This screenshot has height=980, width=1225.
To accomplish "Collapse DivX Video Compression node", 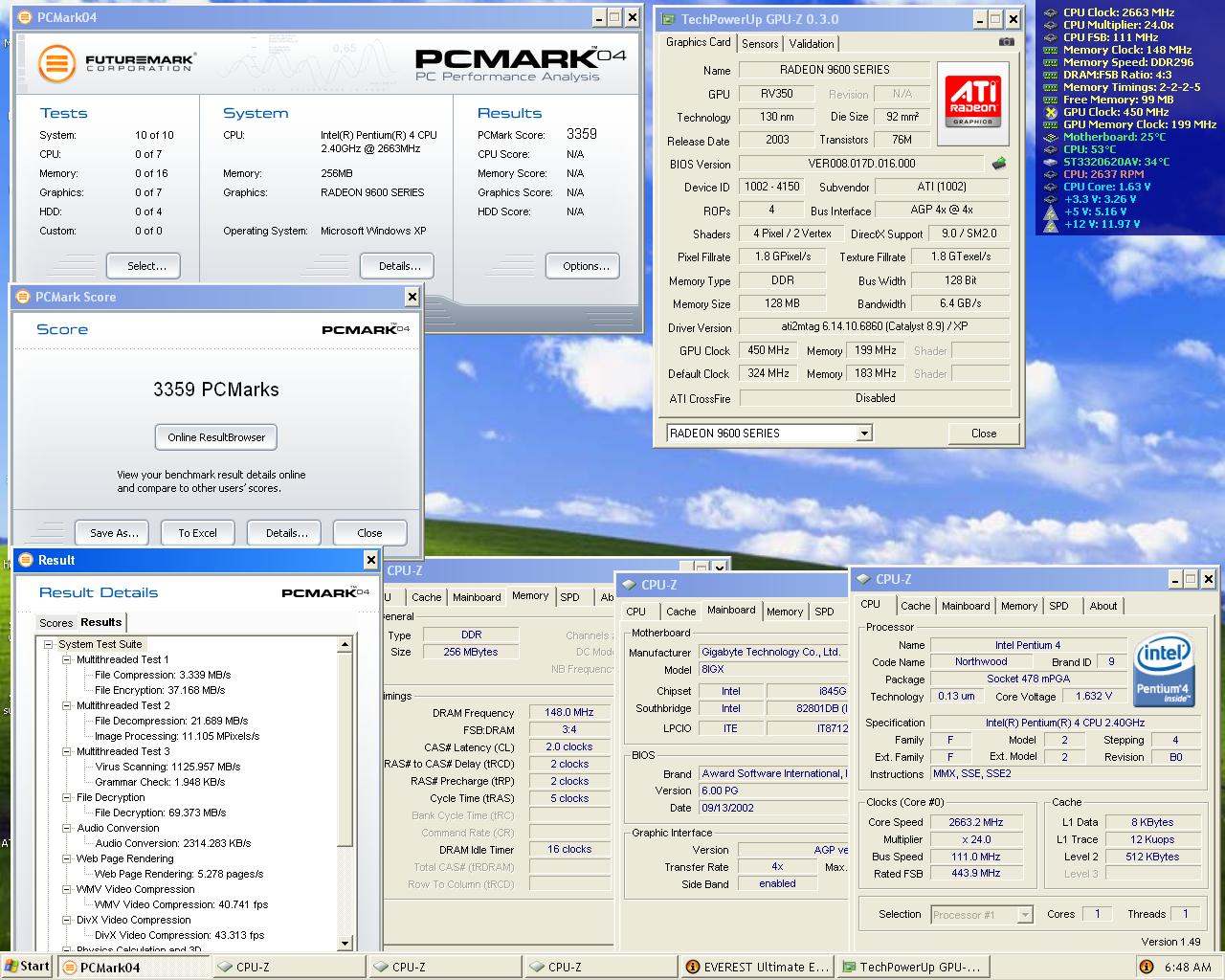I will click(x=67, y=920).
